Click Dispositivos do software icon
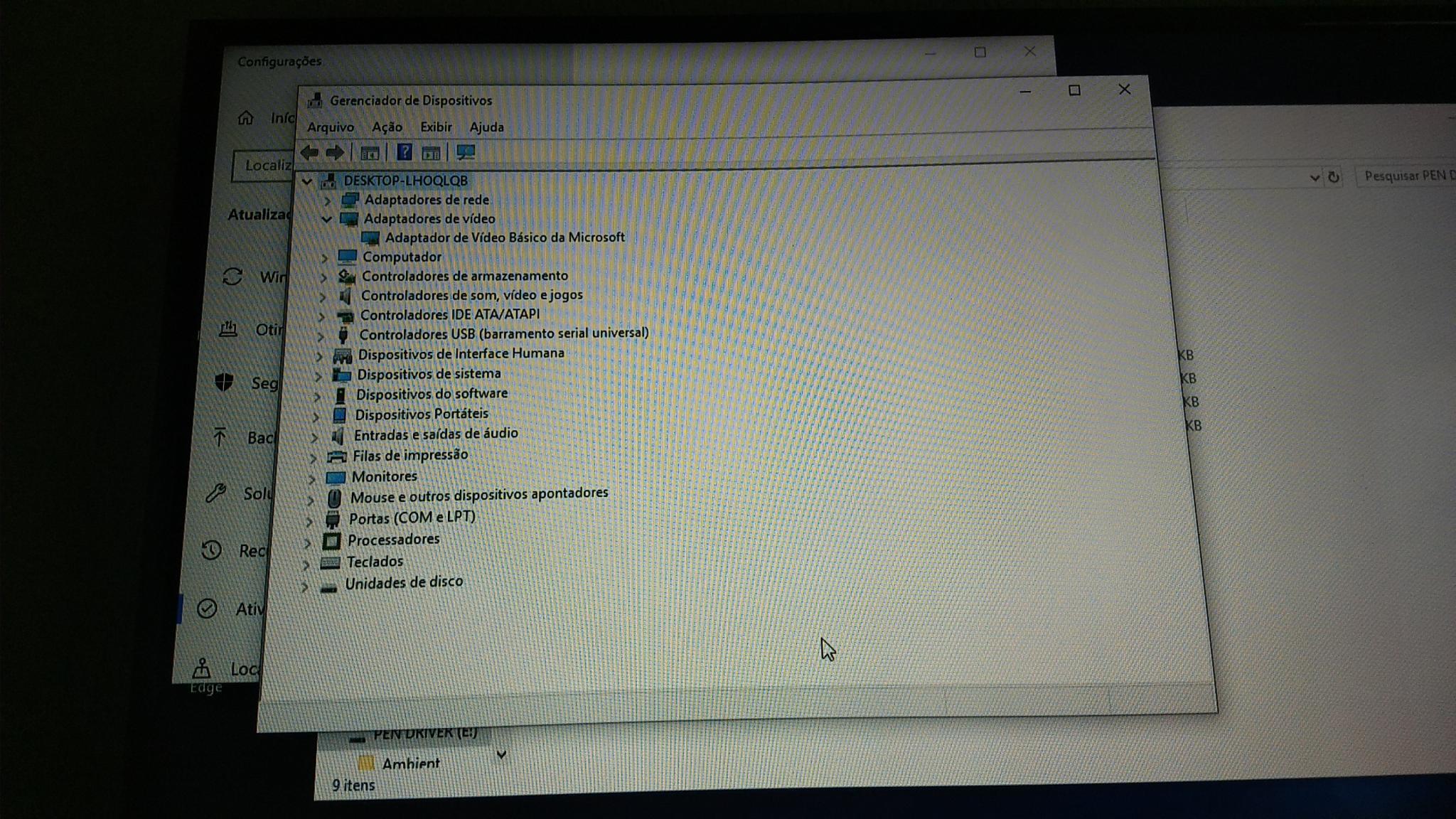 coord(341,395)
